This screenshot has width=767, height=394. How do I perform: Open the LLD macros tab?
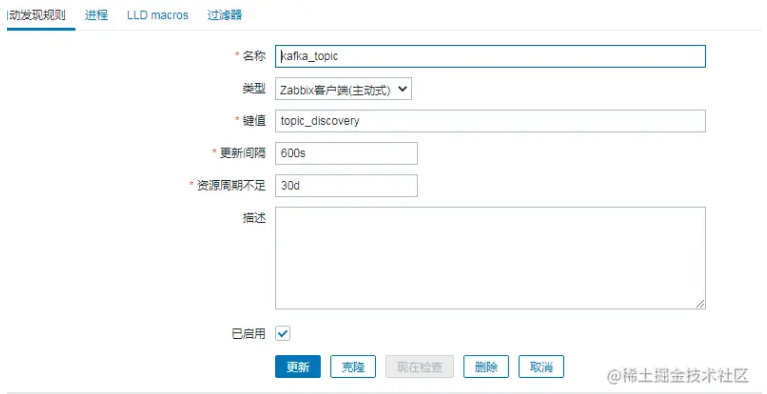click(158, 15)
